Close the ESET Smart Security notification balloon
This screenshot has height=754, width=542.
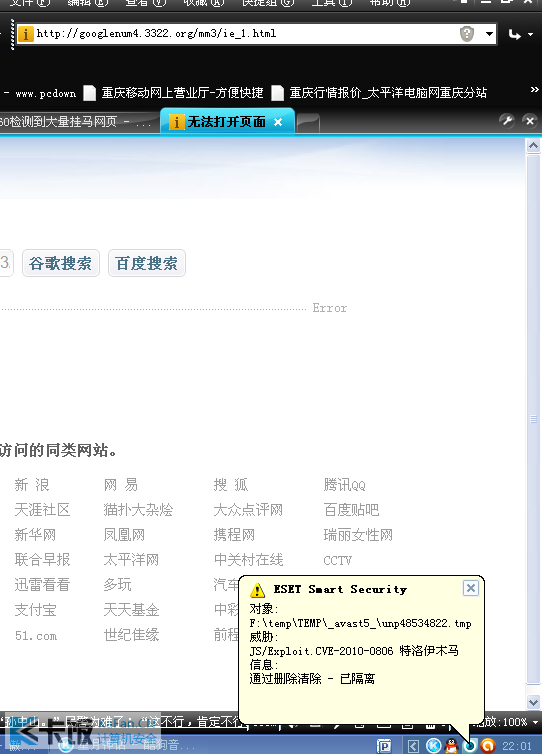[470, 588]
